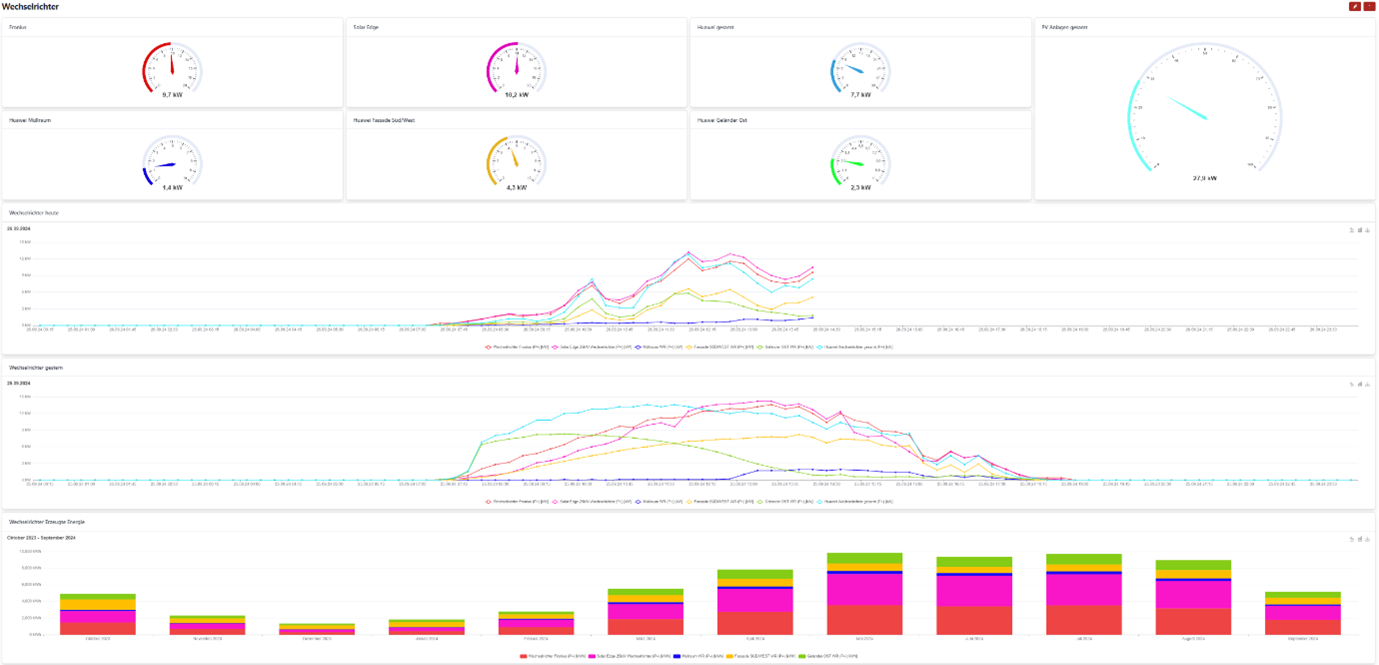The height and width of the screenshot is (665, 1379).
Task: Click the bar chart icon on the monthly energy chart
Action: 1360,539
